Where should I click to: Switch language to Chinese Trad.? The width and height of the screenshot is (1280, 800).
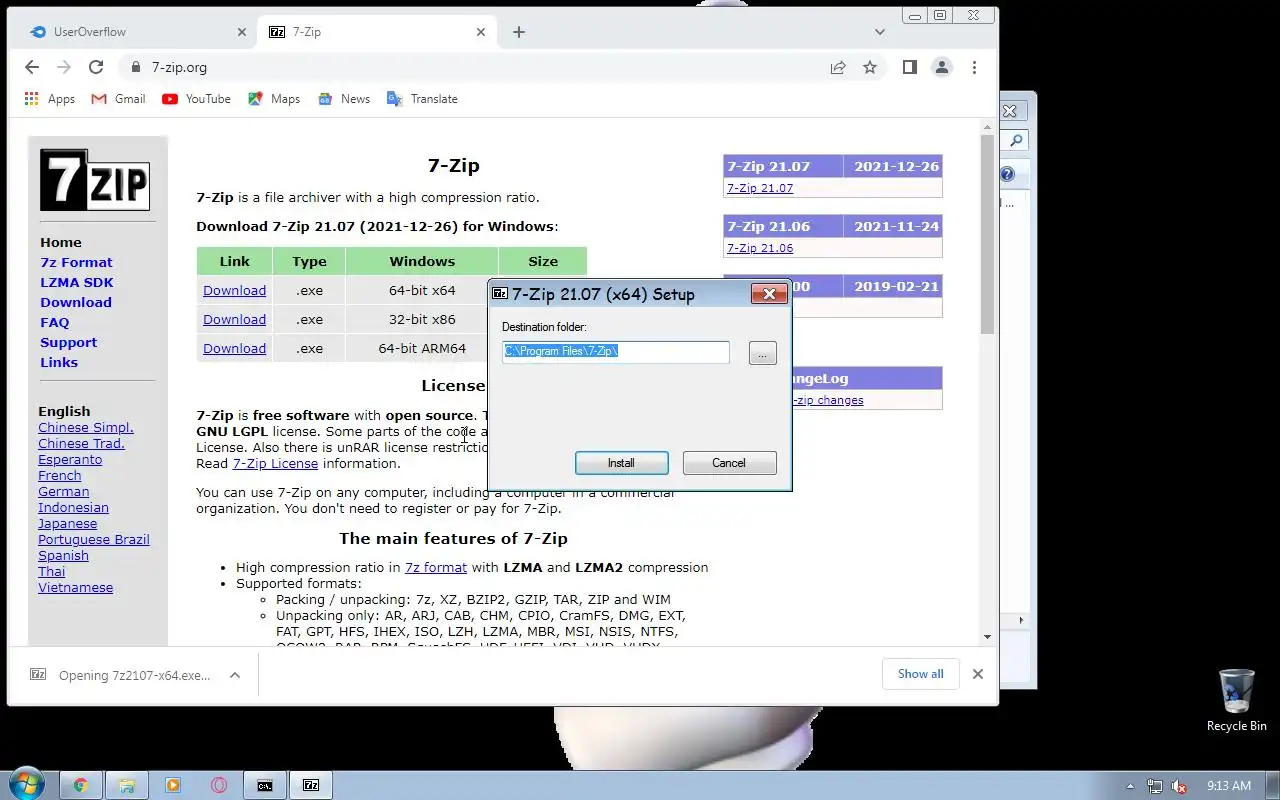coord(81,443)
